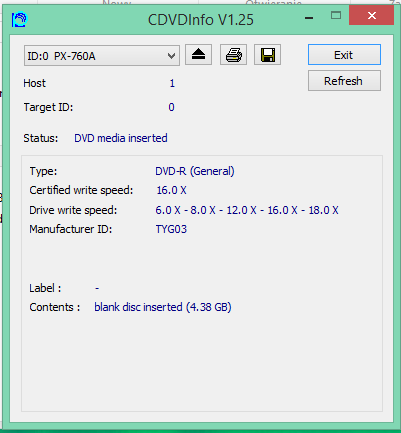Click the drive write speed list '6.0 X - 8.0 X'
This screenshot has height=433, width=401.
247,210
